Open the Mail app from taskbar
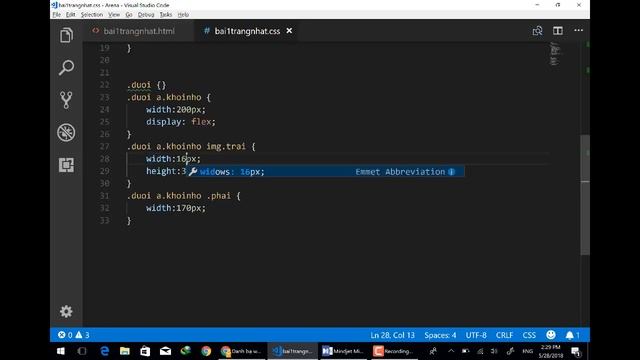The image size is (640, 360). (165, 351)
